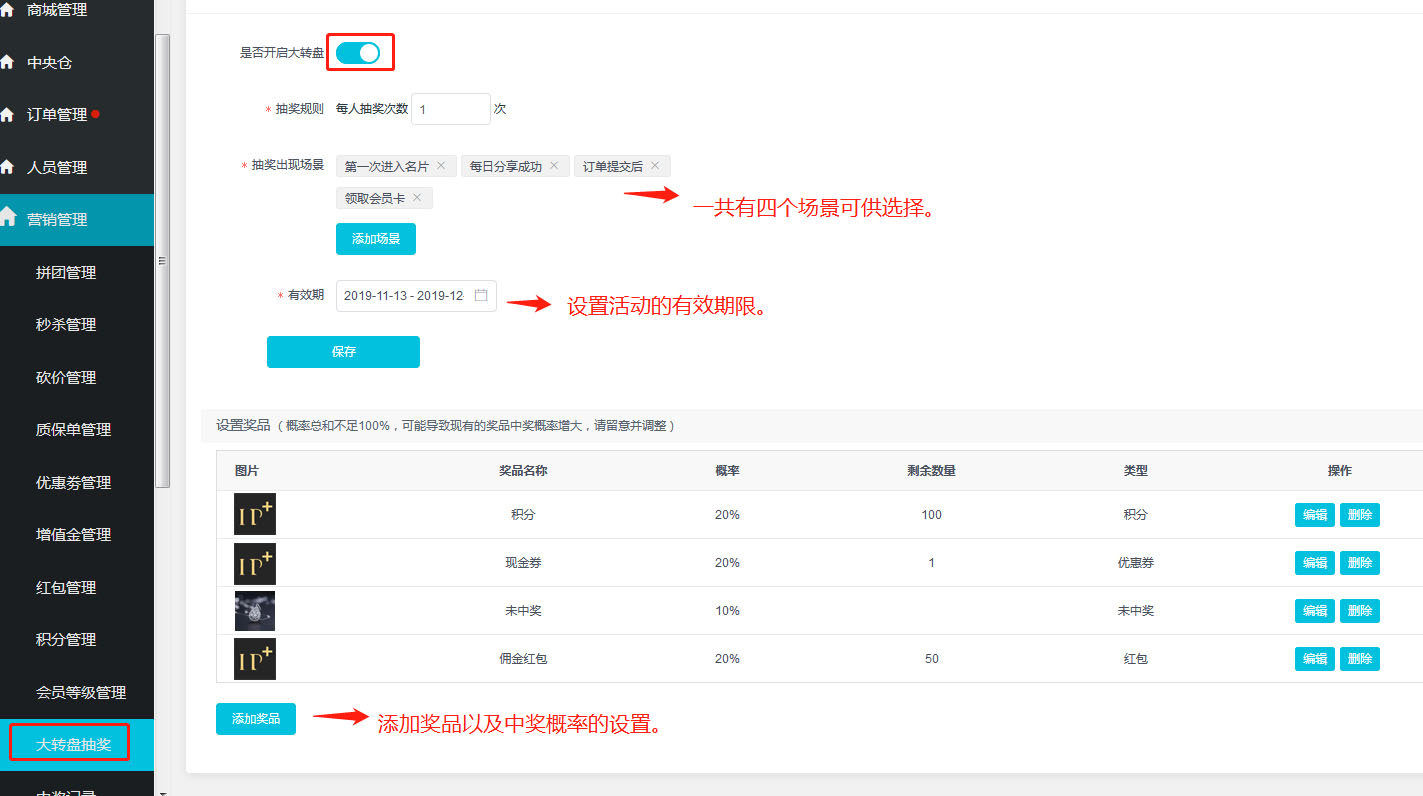Toggle the 是否开启大转盘 switch
This screenshot has width=1423, height=796.
coord(357,53)
